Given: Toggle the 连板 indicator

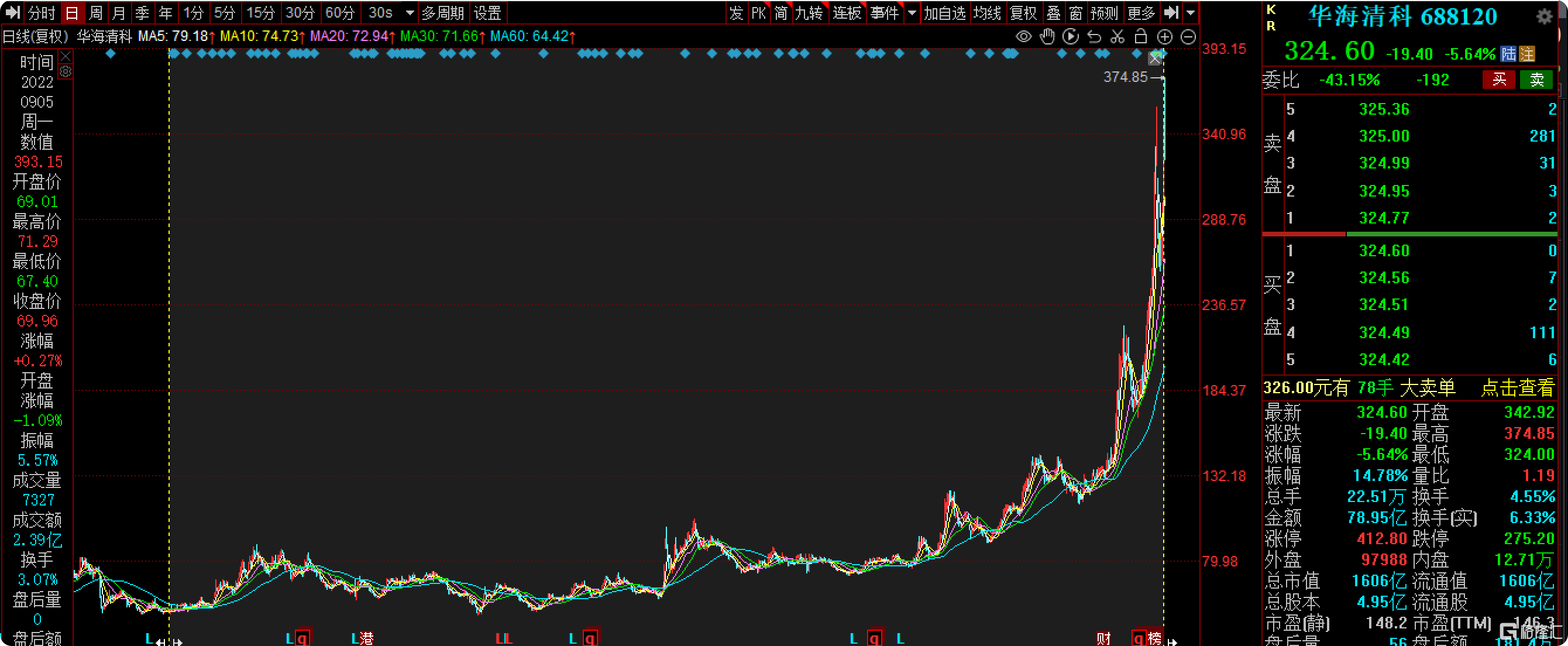Looking at the screenshot, I should (847, 13).
